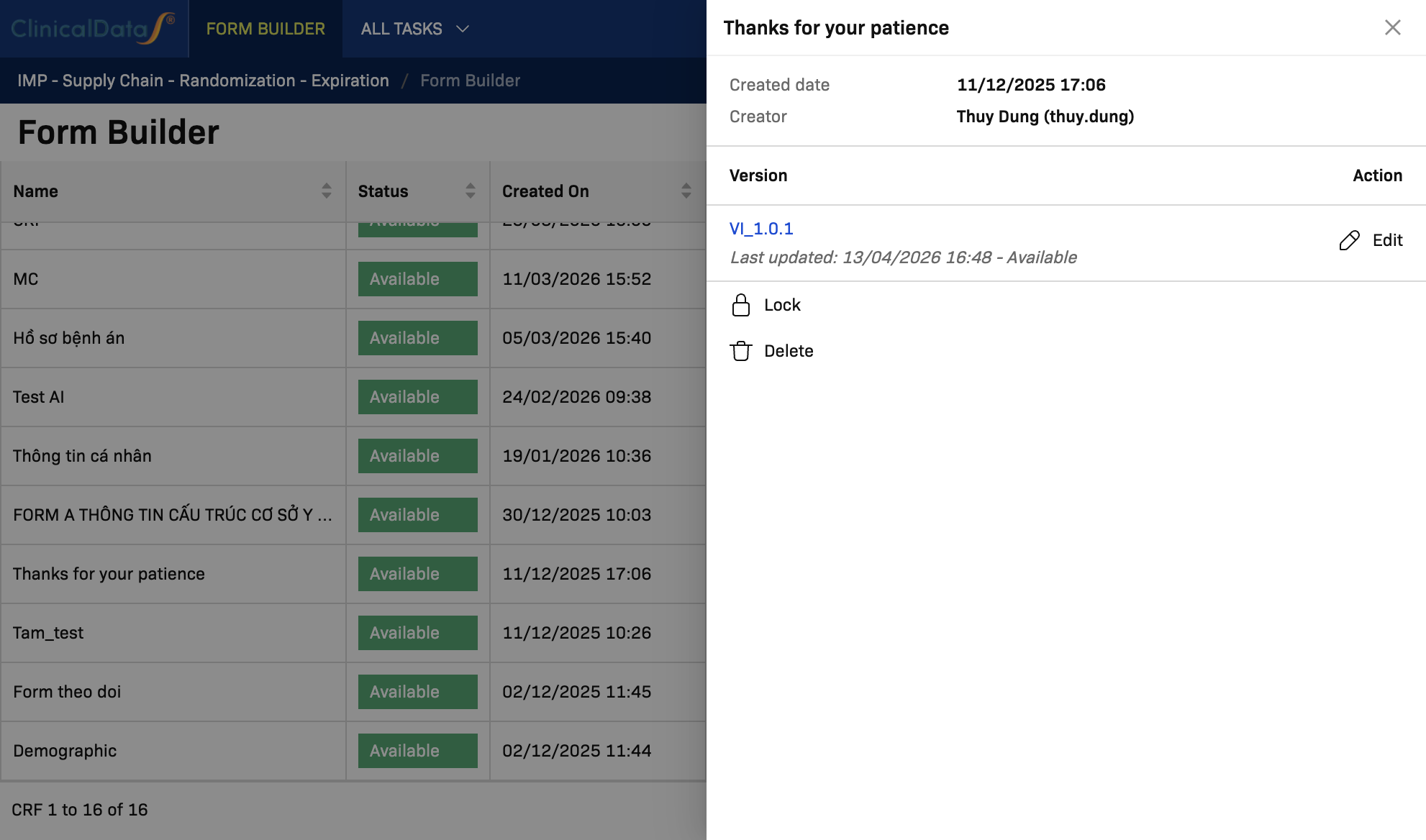Open the FORM BUILDER tab

265,29
